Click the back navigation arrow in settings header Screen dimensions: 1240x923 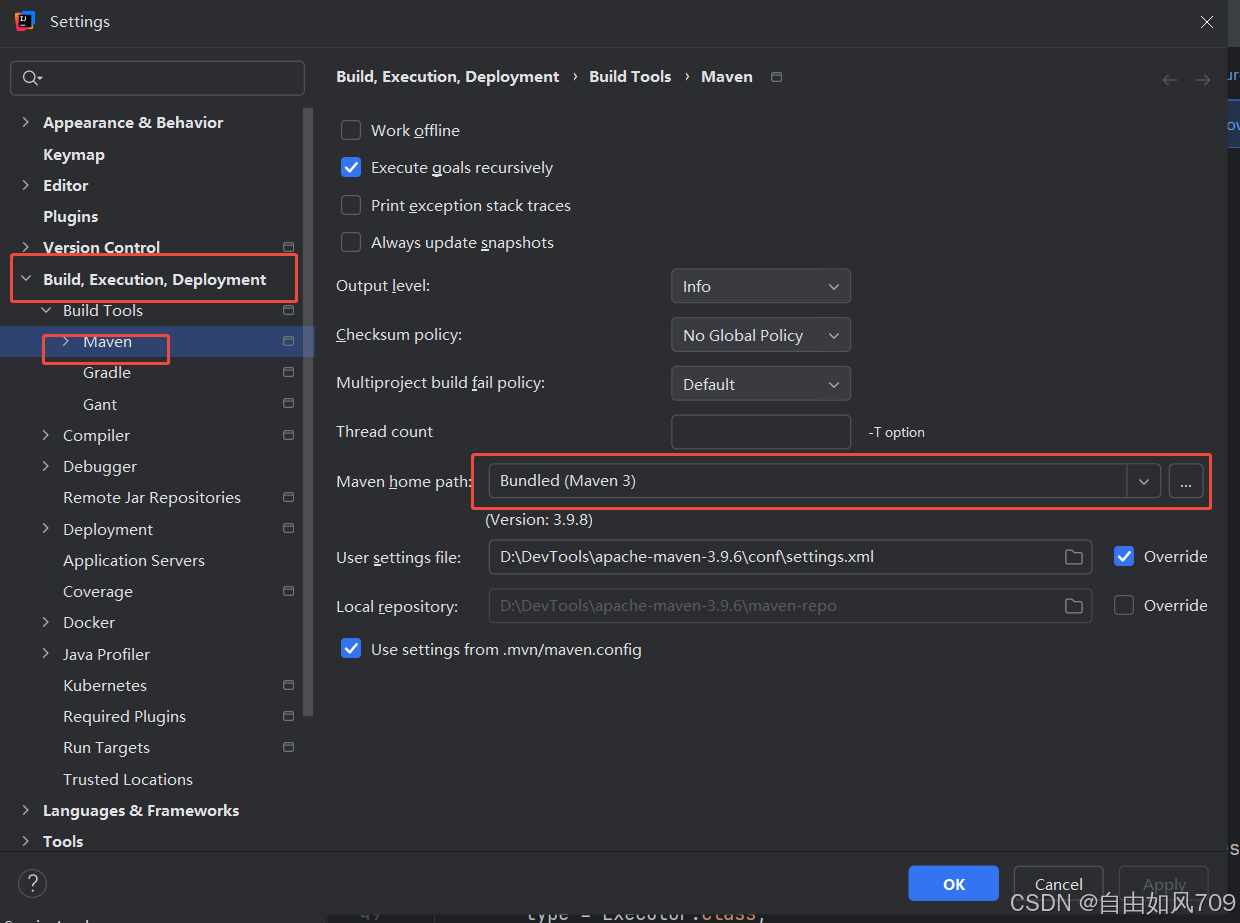pos(1170,80)
